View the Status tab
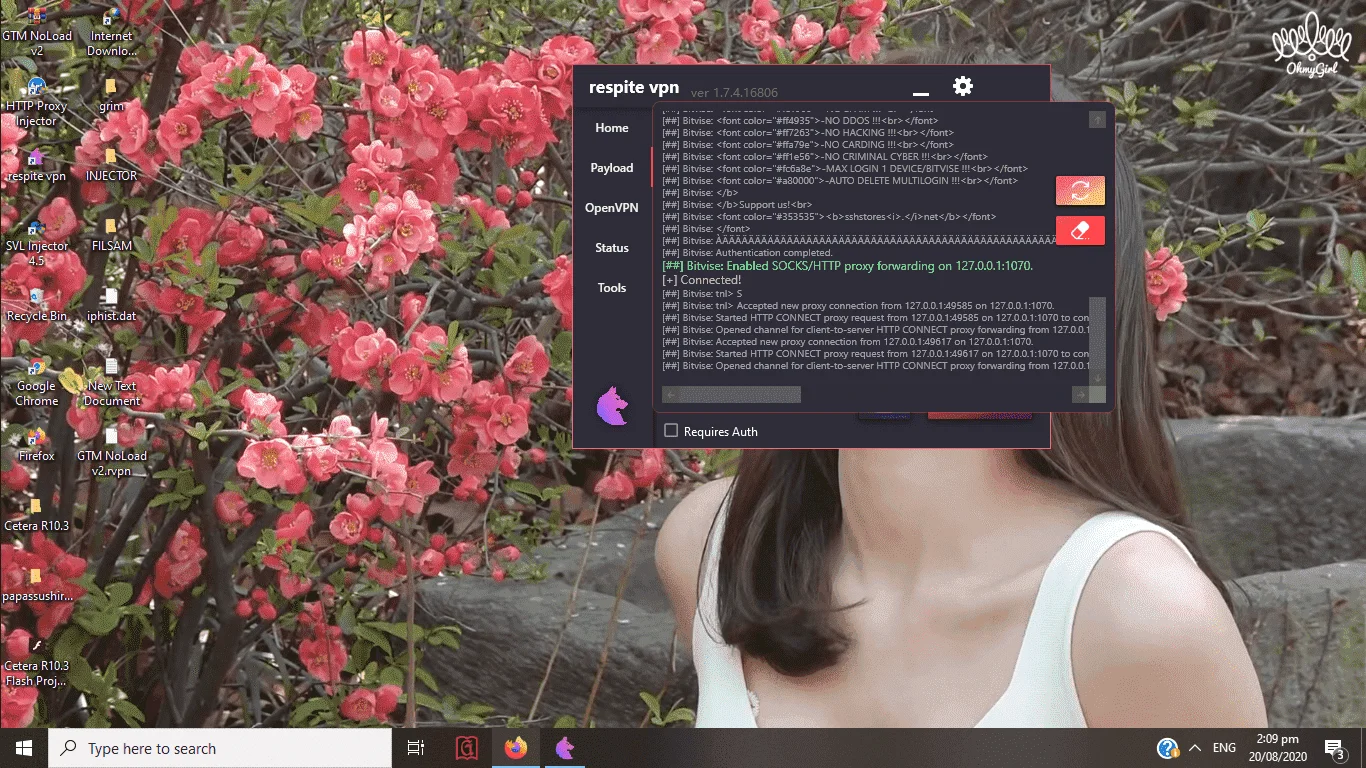 coord(612,248)
